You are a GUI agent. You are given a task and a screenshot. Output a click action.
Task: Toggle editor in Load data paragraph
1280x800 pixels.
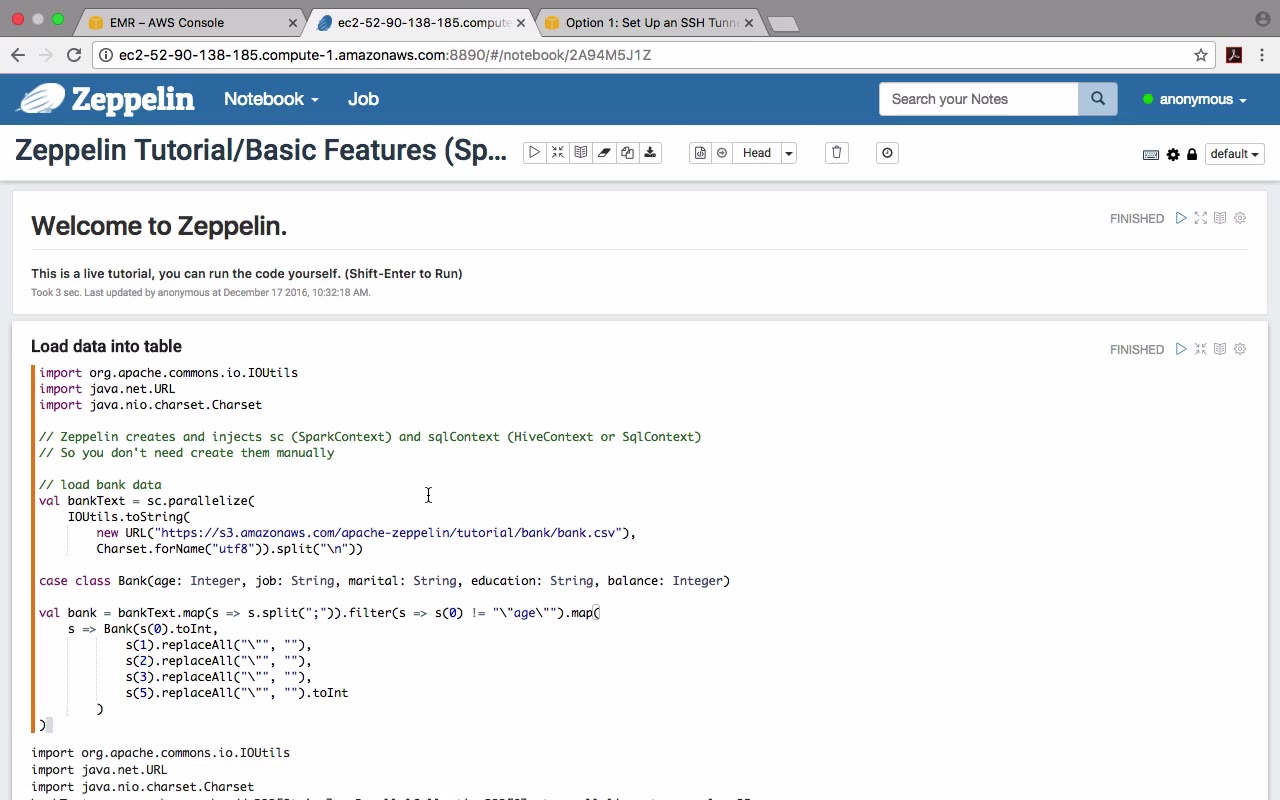[1201, 349]
